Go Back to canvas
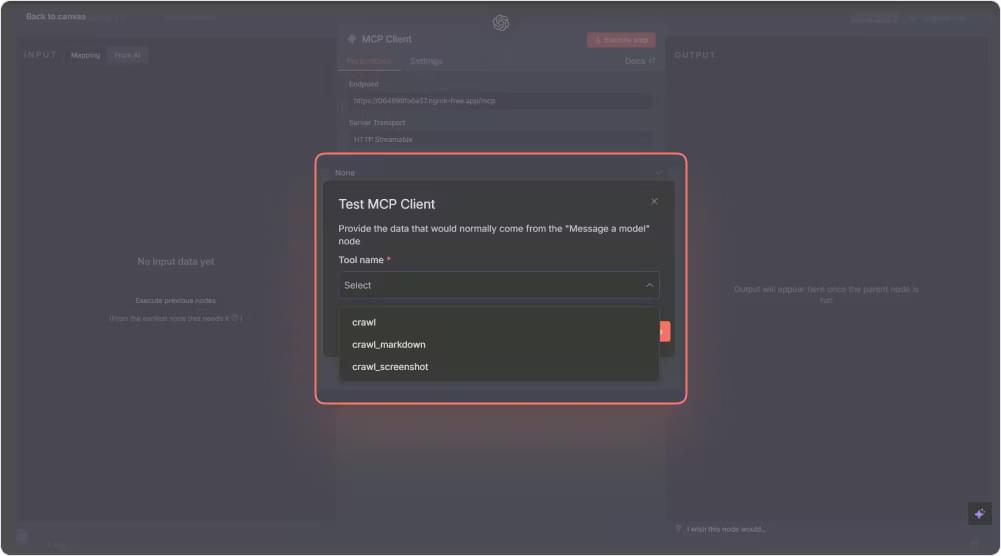Screen dimensions: 1001x556 click(x=55, y=17)
